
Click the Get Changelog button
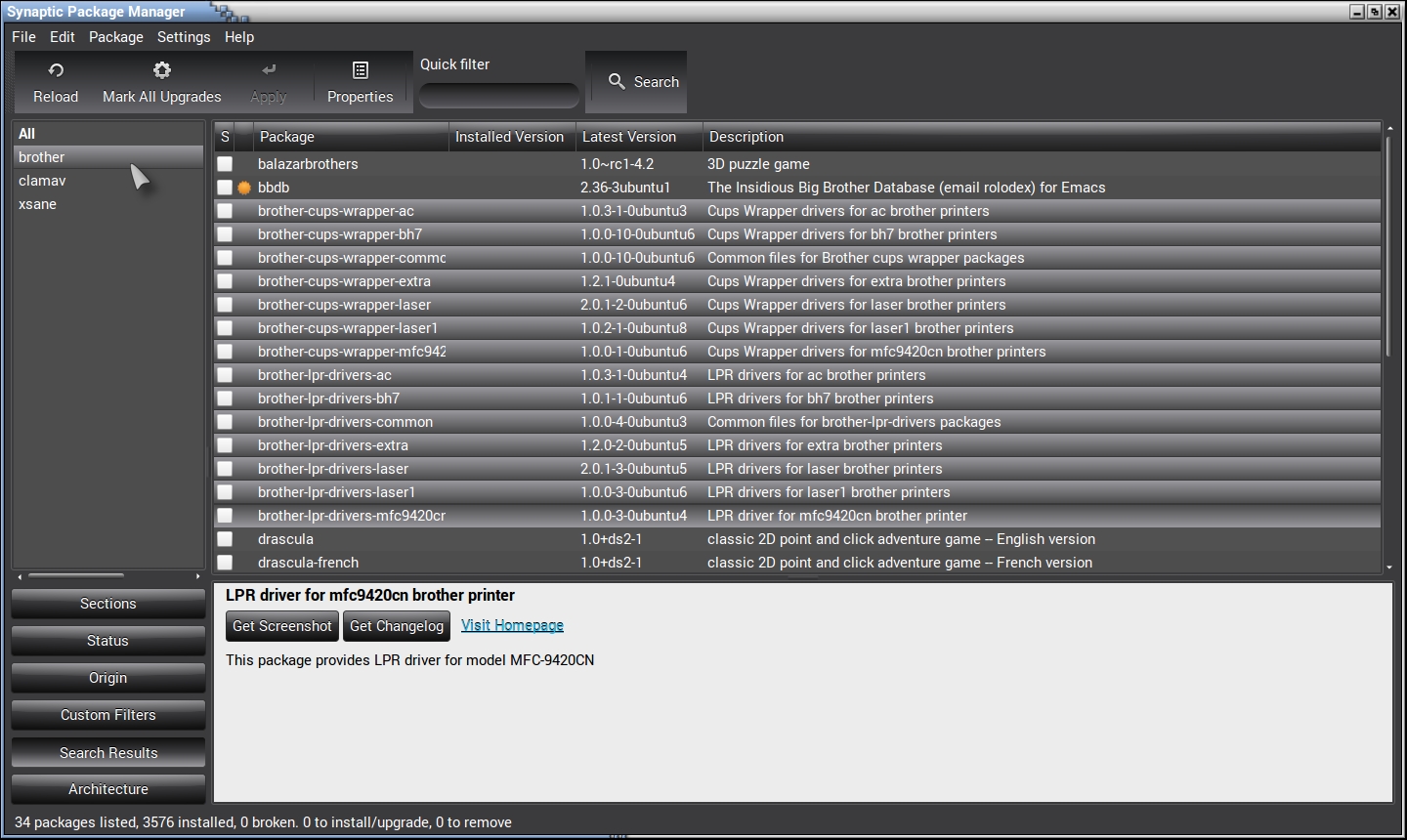(x=396, y=626)
